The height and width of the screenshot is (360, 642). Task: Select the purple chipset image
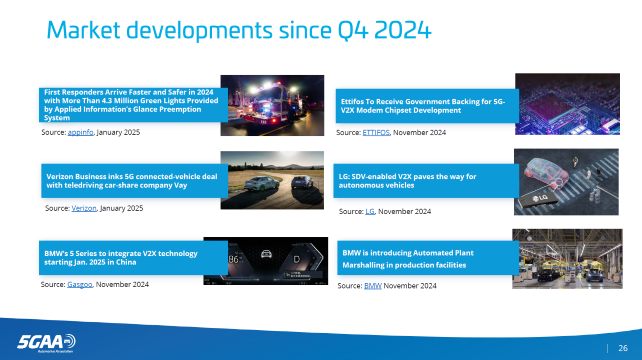point(567,104)
